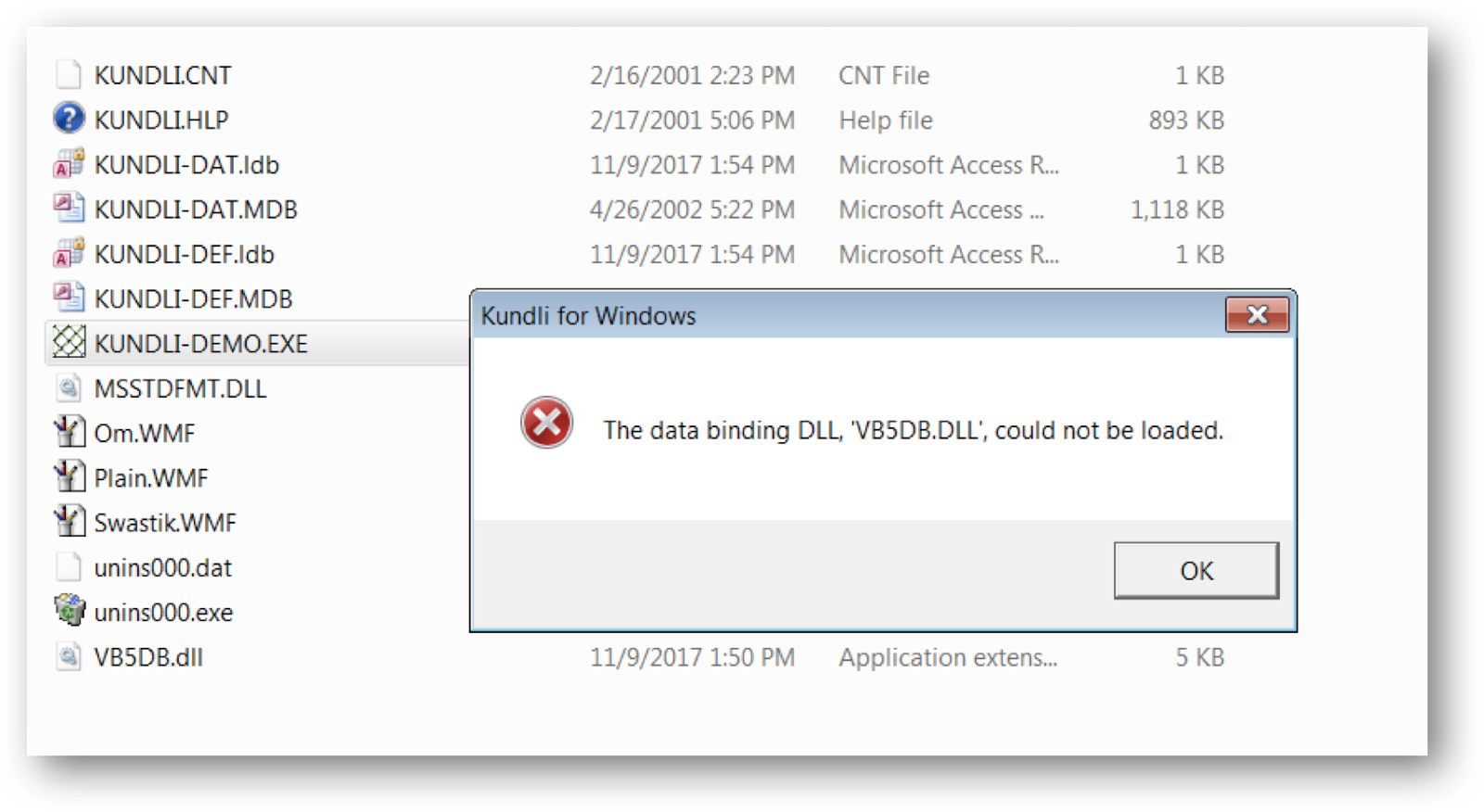The image size is (1484, 812).
Task: Select the KUNDLI.CNT file name
Action: 163,75
